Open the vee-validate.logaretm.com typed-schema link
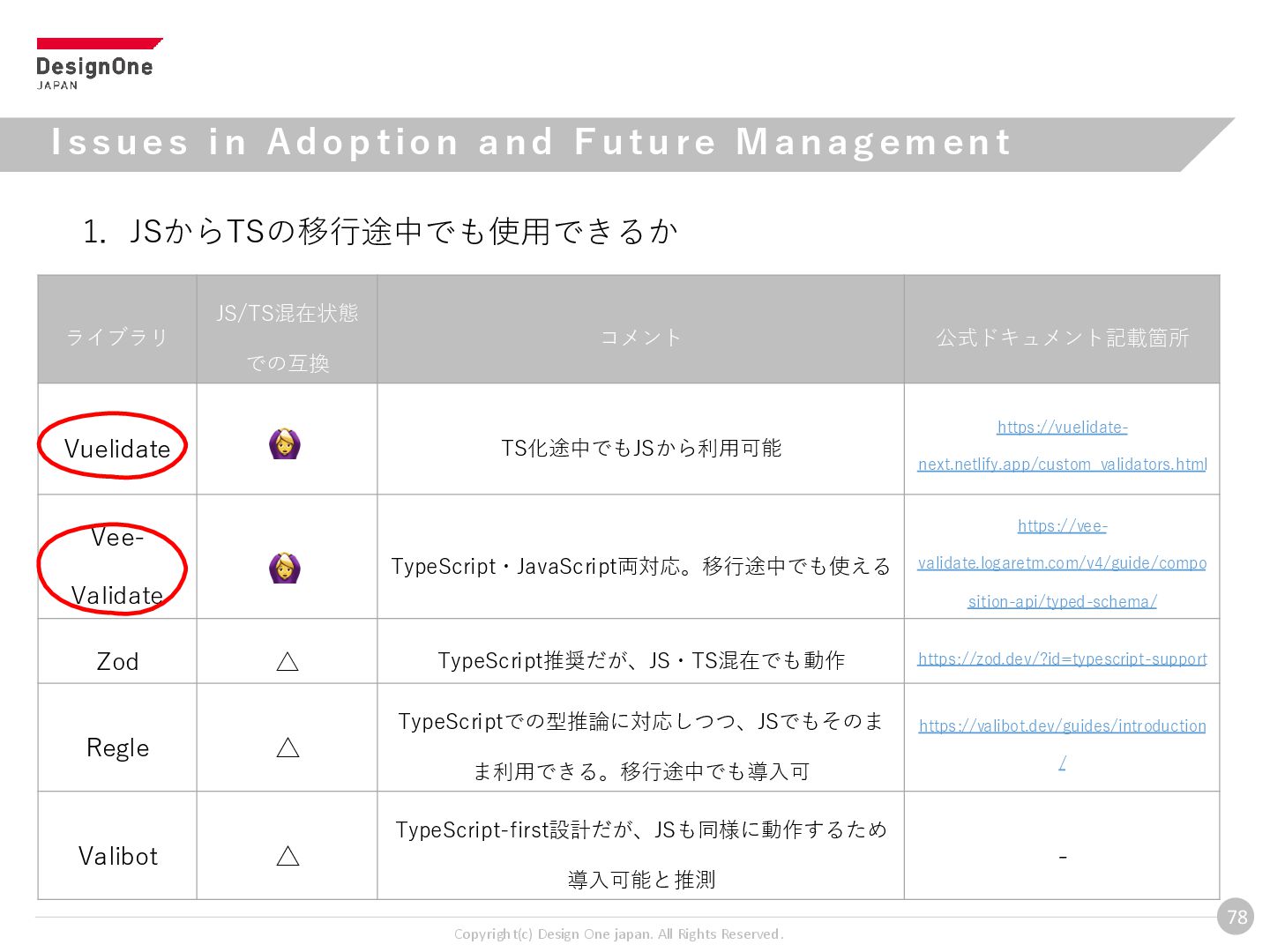This screenshot has height=952, width=1270. (1062, 563)
